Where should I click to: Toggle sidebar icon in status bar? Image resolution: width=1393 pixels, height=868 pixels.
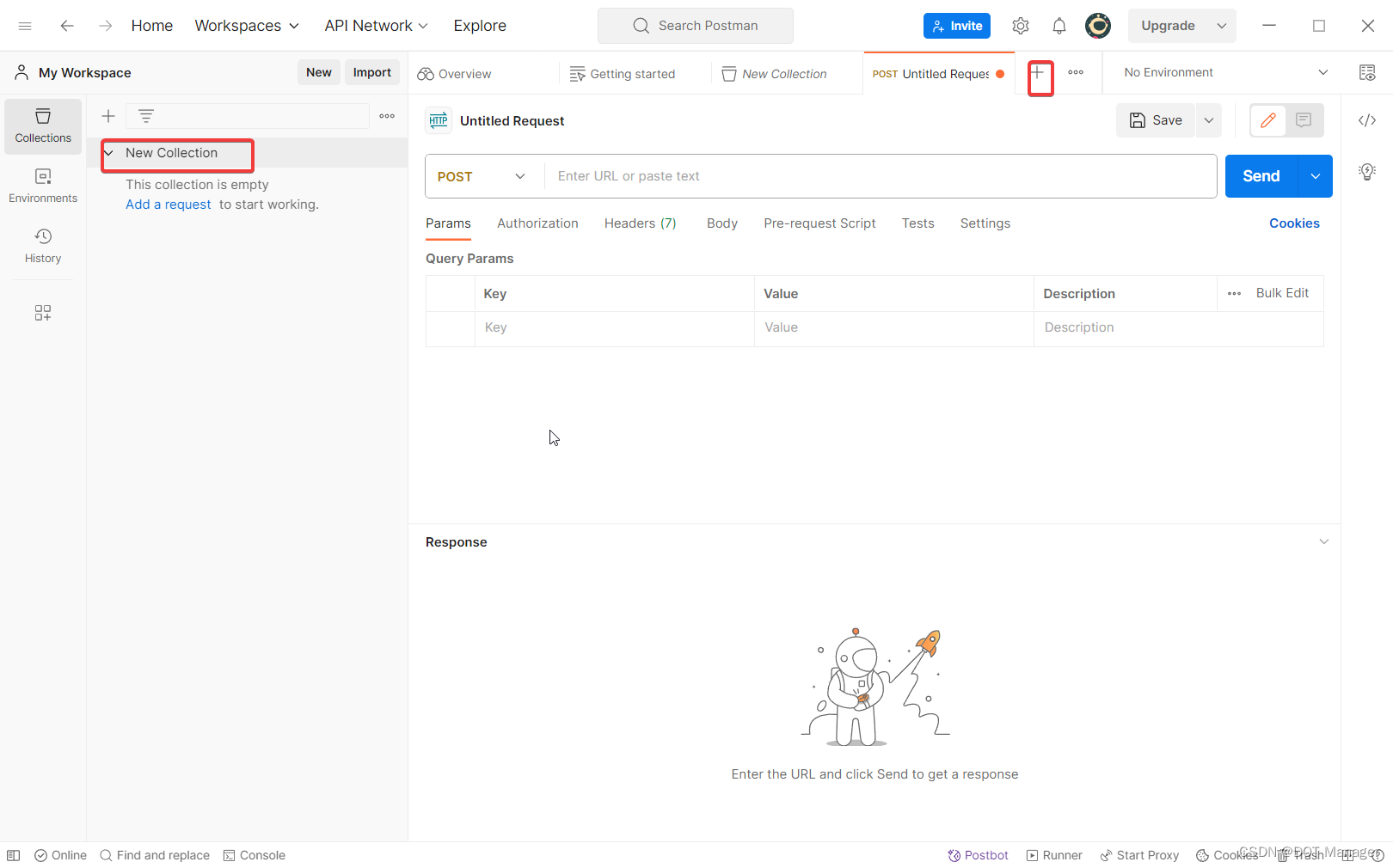coord(14,855)
